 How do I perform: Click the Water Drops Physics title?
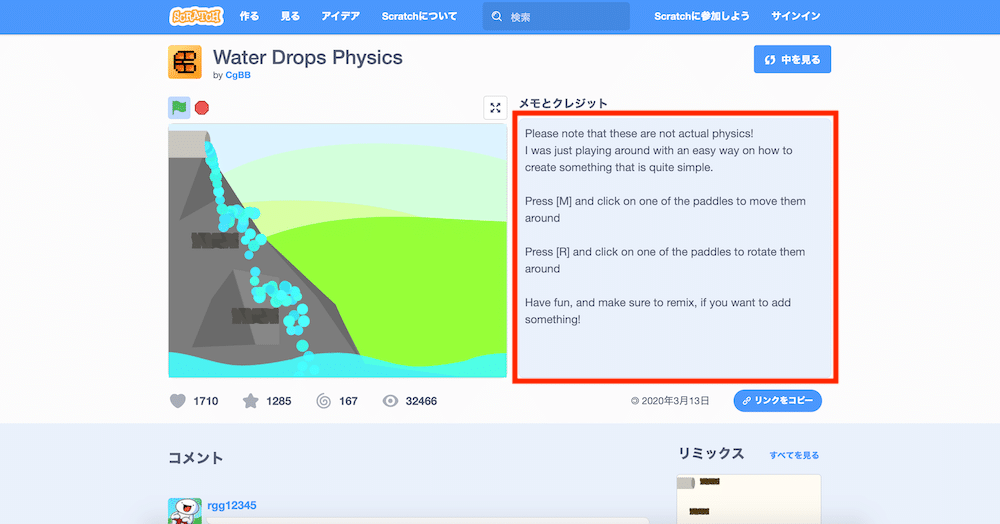click(x=307, y=57)
